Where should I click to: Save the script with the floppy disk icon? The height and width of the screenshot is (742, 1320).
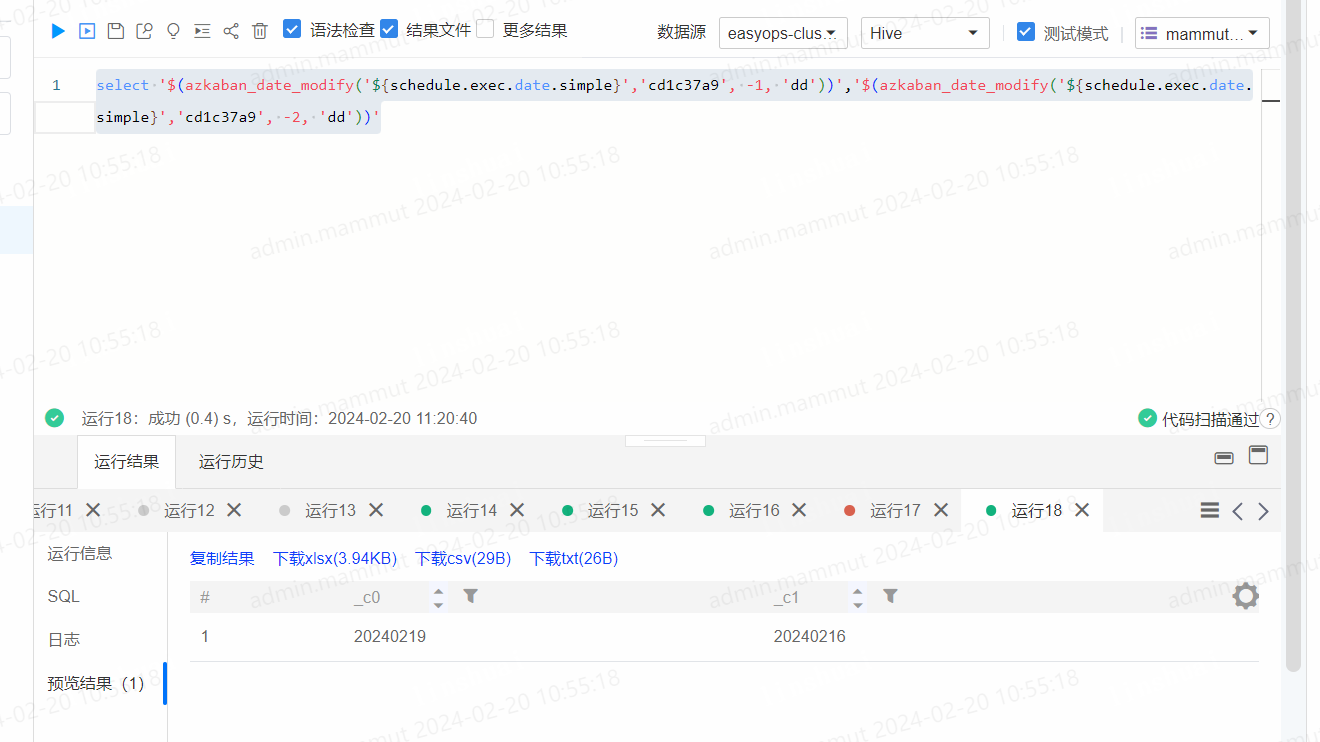pyautogui.click(x=115, y=31)
